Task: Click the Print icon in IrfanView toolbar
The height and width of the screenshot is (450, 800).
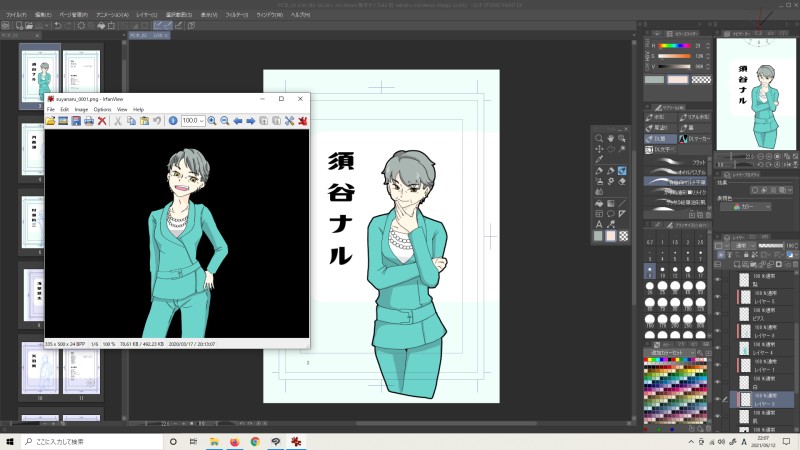Action: point(89,121)
